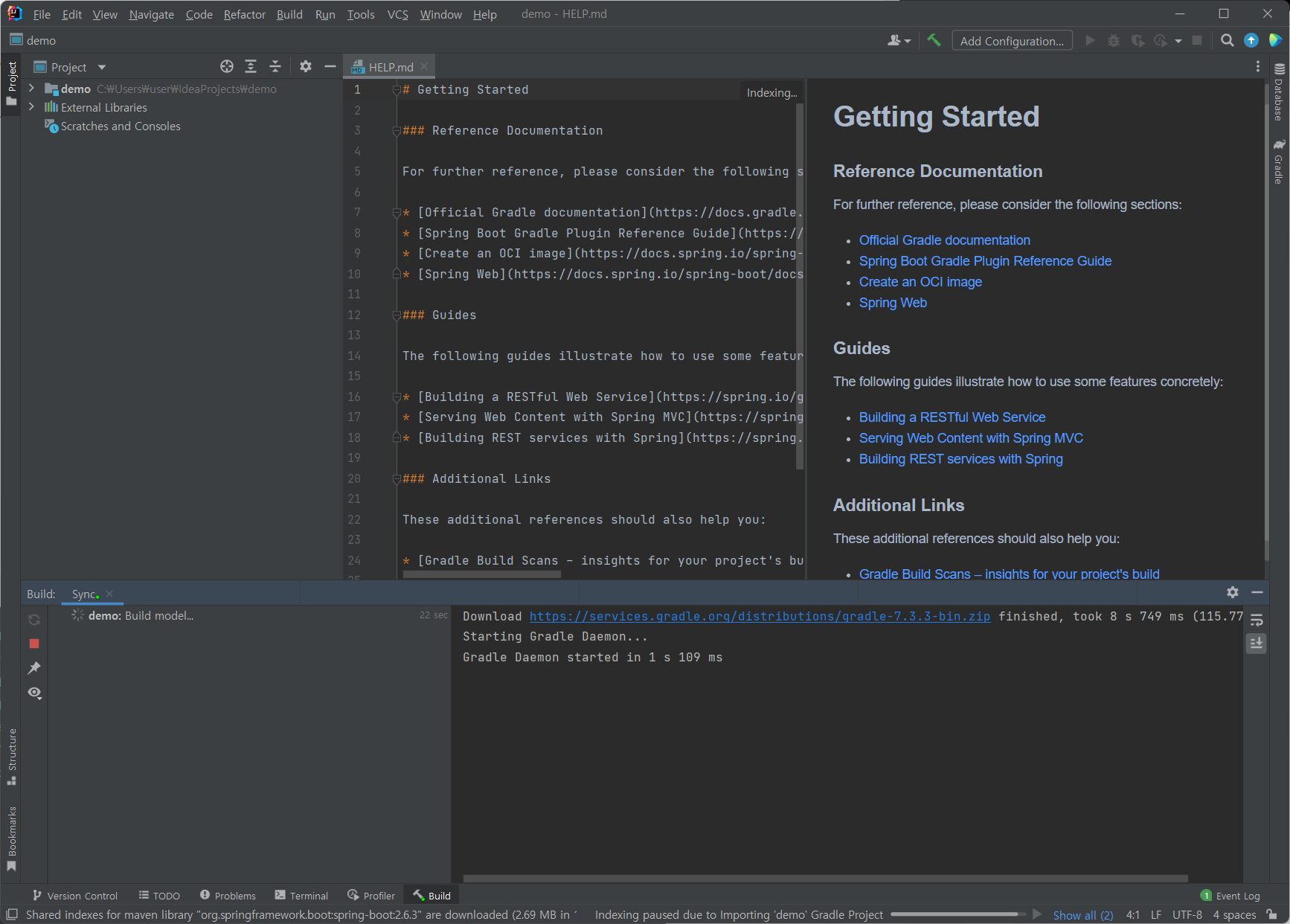Open the Version Control tool window
This screenshot has height=924, width=1290.
click(75, 896)
